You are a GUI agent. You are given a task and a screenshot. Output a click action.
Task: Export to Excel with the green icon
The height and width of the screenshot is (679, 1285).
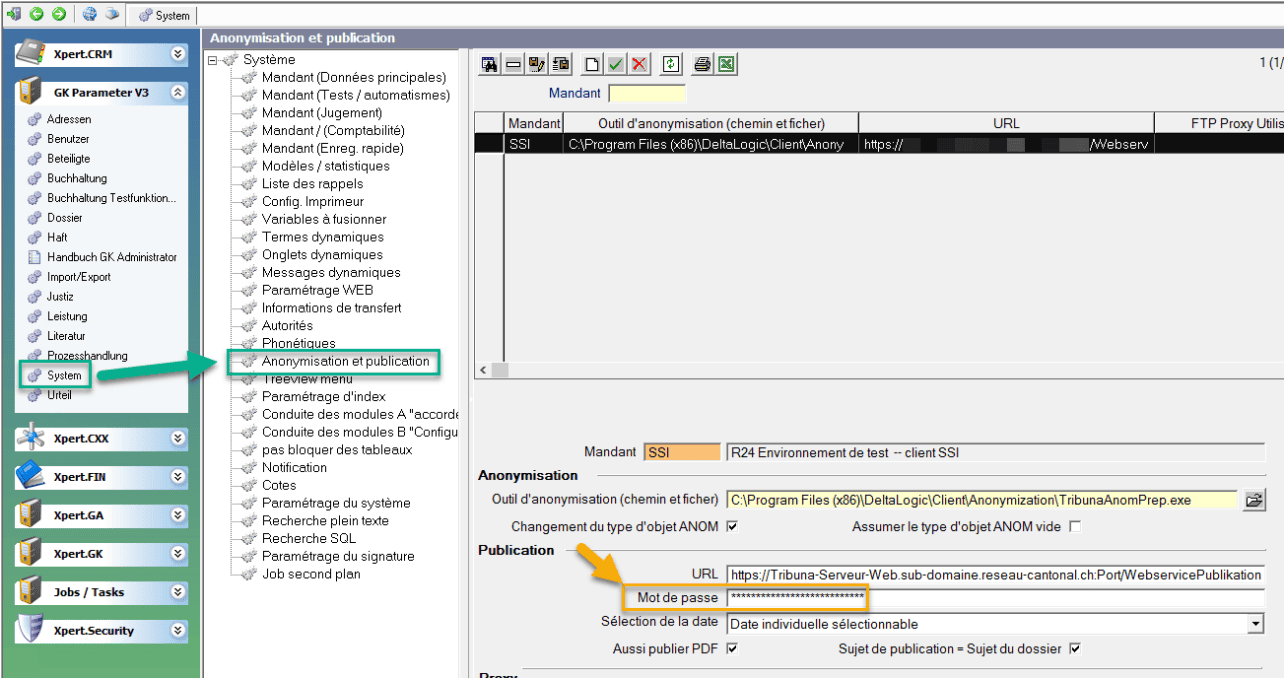[727, 64]
